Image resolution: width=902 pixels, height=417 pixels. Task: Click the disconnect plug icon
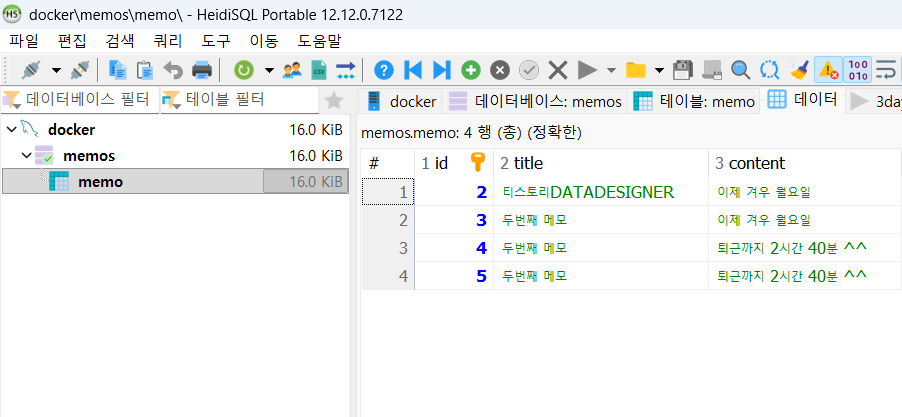[x=80, y=70]
